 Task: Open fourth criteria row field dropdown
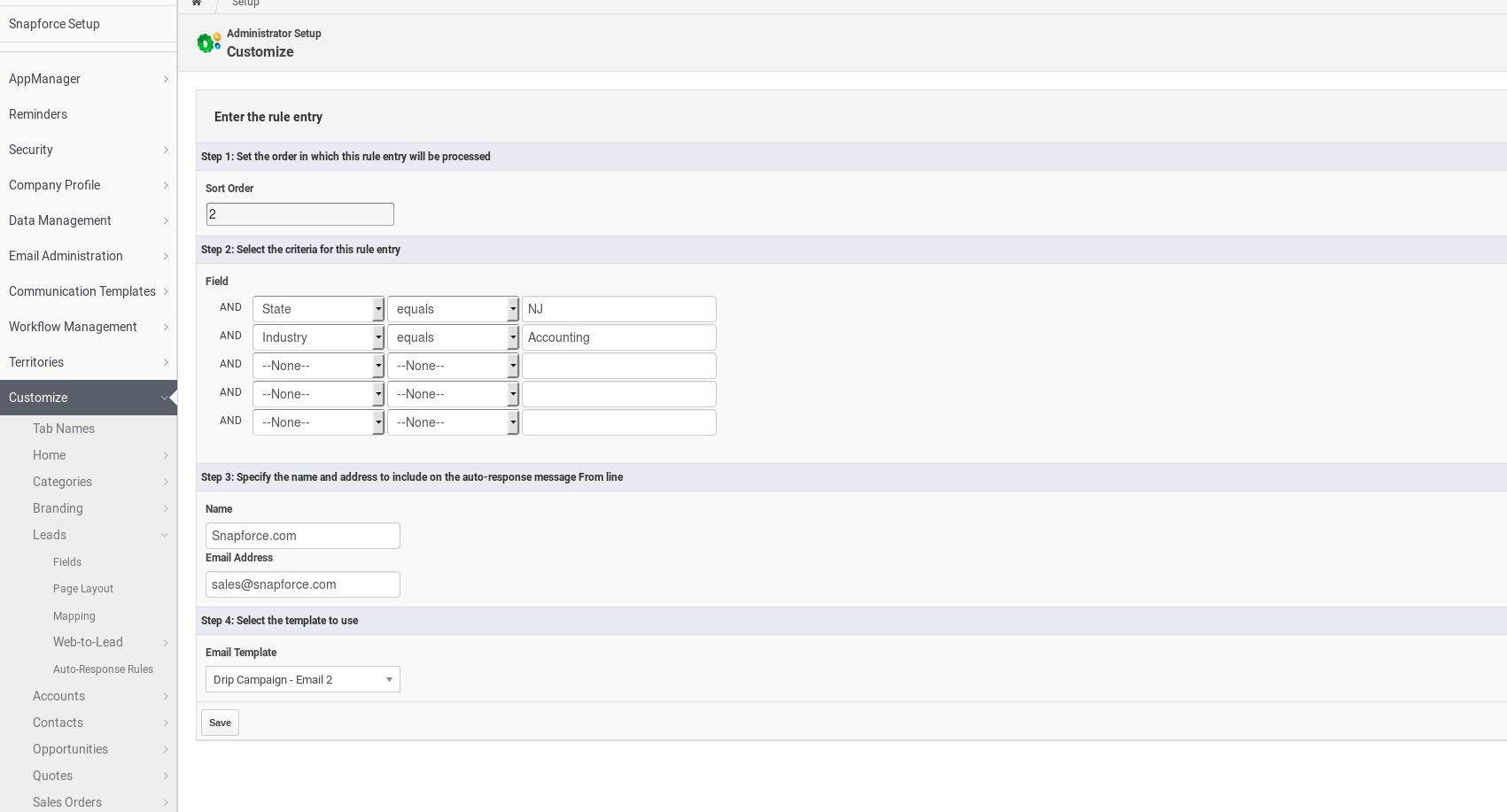[318, 394]
